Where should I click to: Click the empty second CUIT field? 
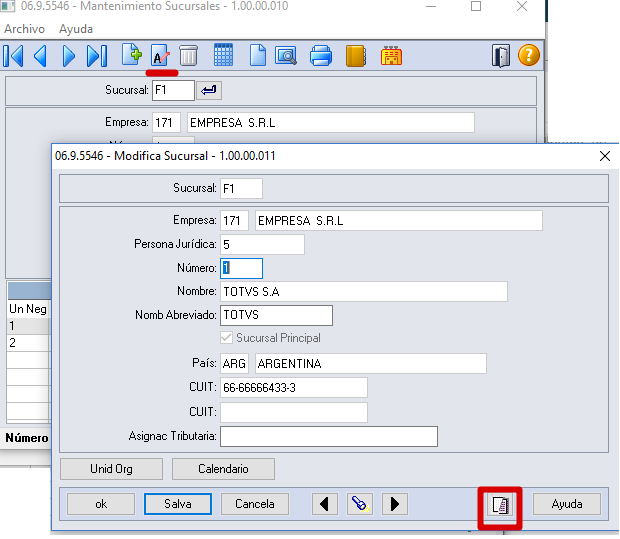tap(294, 412)
